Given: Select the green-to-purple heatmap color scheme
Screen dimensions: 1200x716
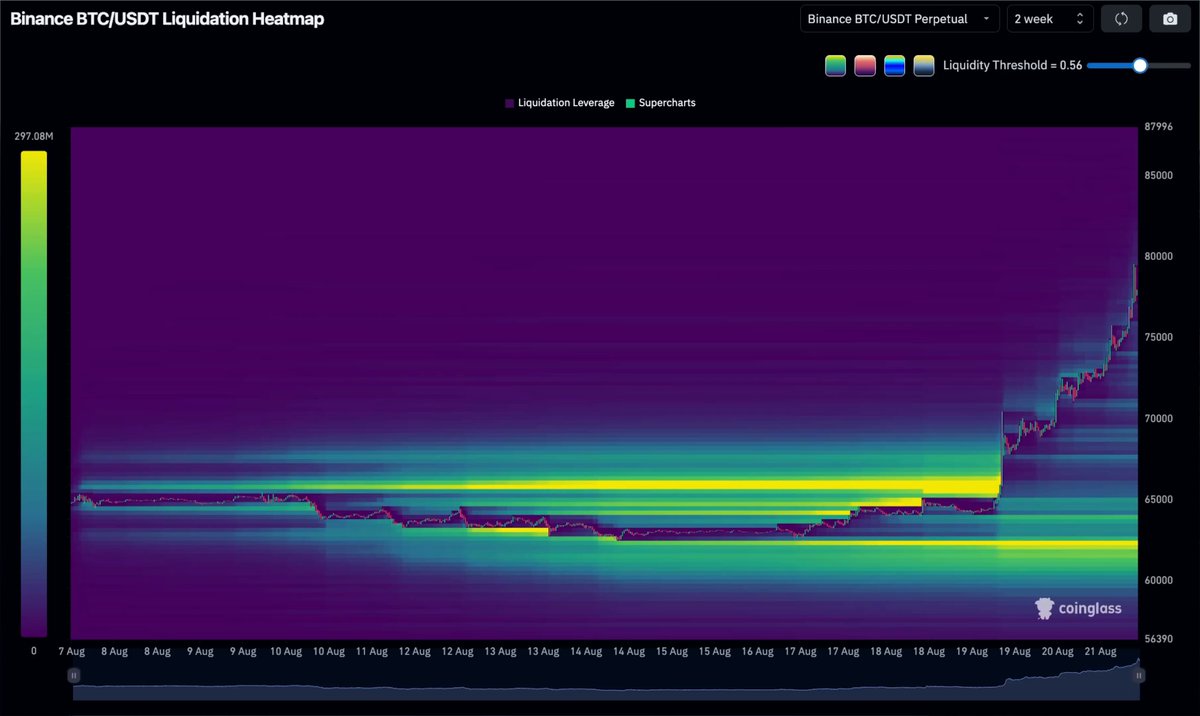Looking at the screenshot, I should pyautogui.click(x=835, y=65).
